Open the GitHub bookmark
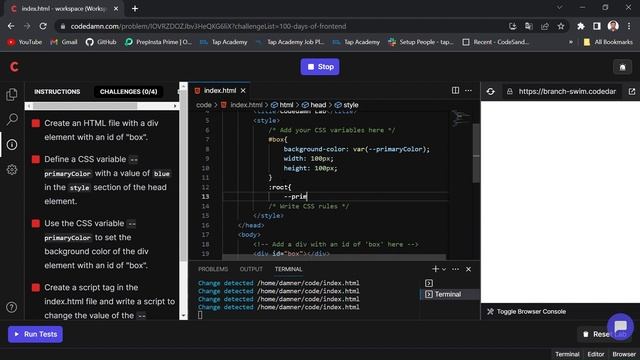The image size is (640, 360). tap(101, 42)
